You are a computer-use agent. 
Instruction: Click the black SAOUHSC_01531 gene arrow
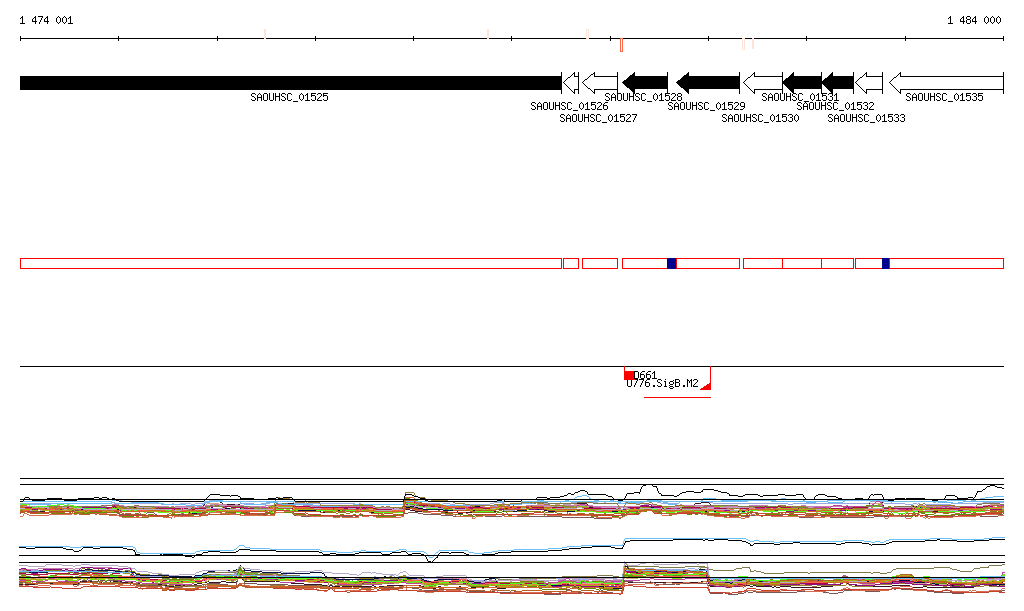(x=802, y=82)
